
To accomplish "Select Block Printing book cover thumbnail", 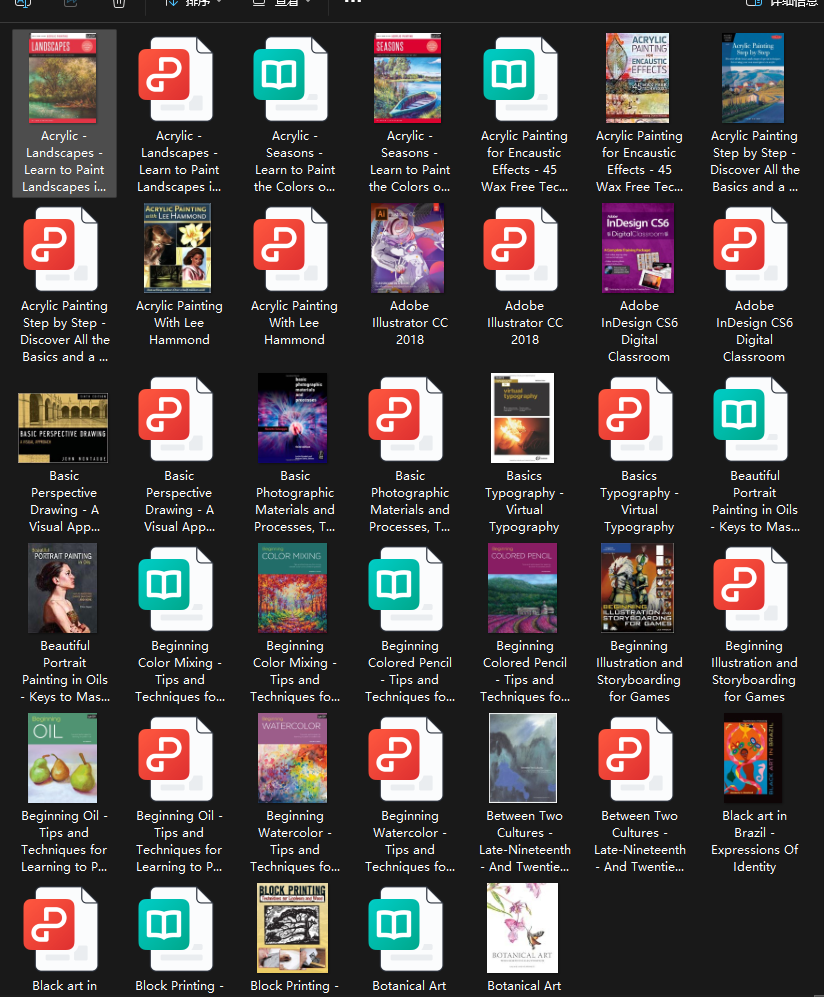I will point(292,928).
